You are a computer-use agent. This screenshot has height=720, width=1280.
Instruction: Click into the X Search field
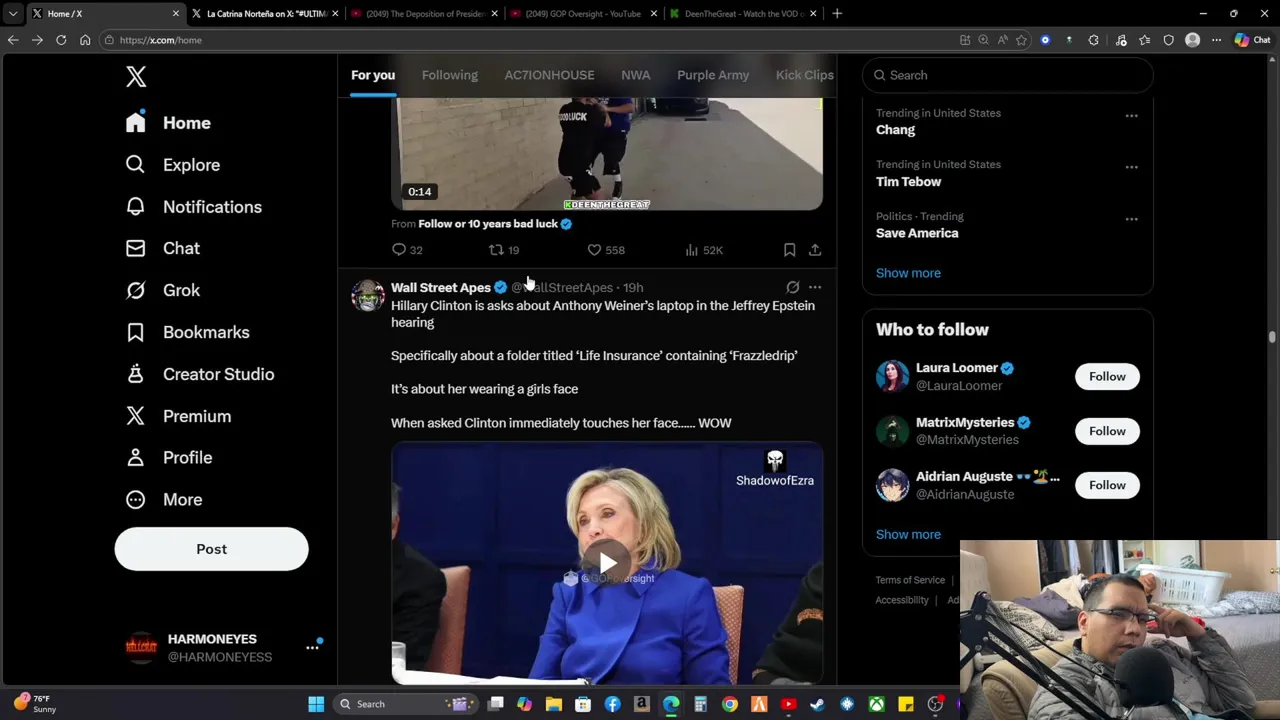(1007, 75)
